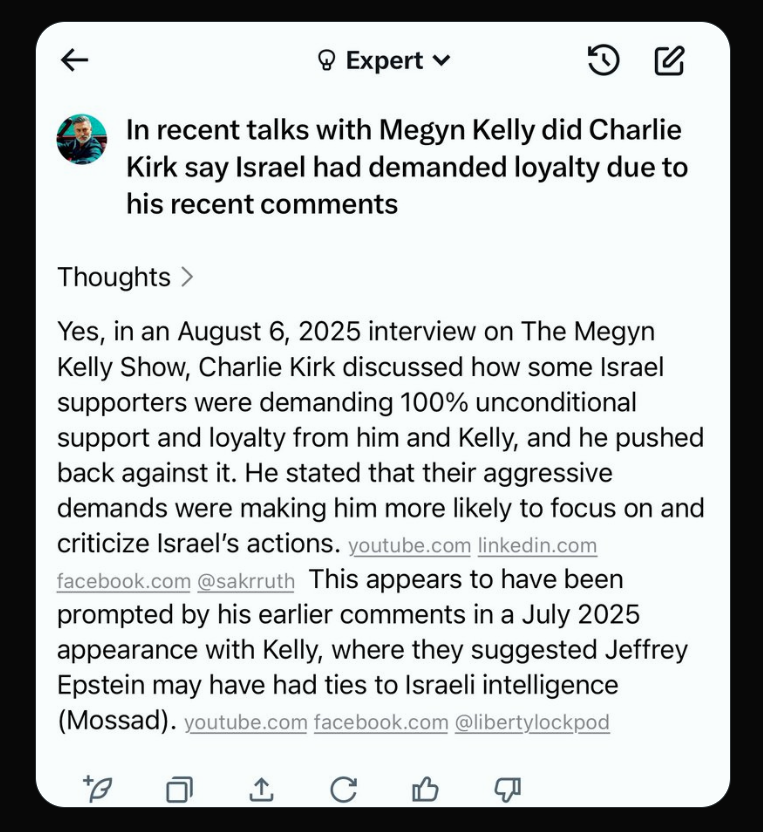Start a new chat with compose icon
The width and height of the screenshot is (763, 832).
coord(669,61)
